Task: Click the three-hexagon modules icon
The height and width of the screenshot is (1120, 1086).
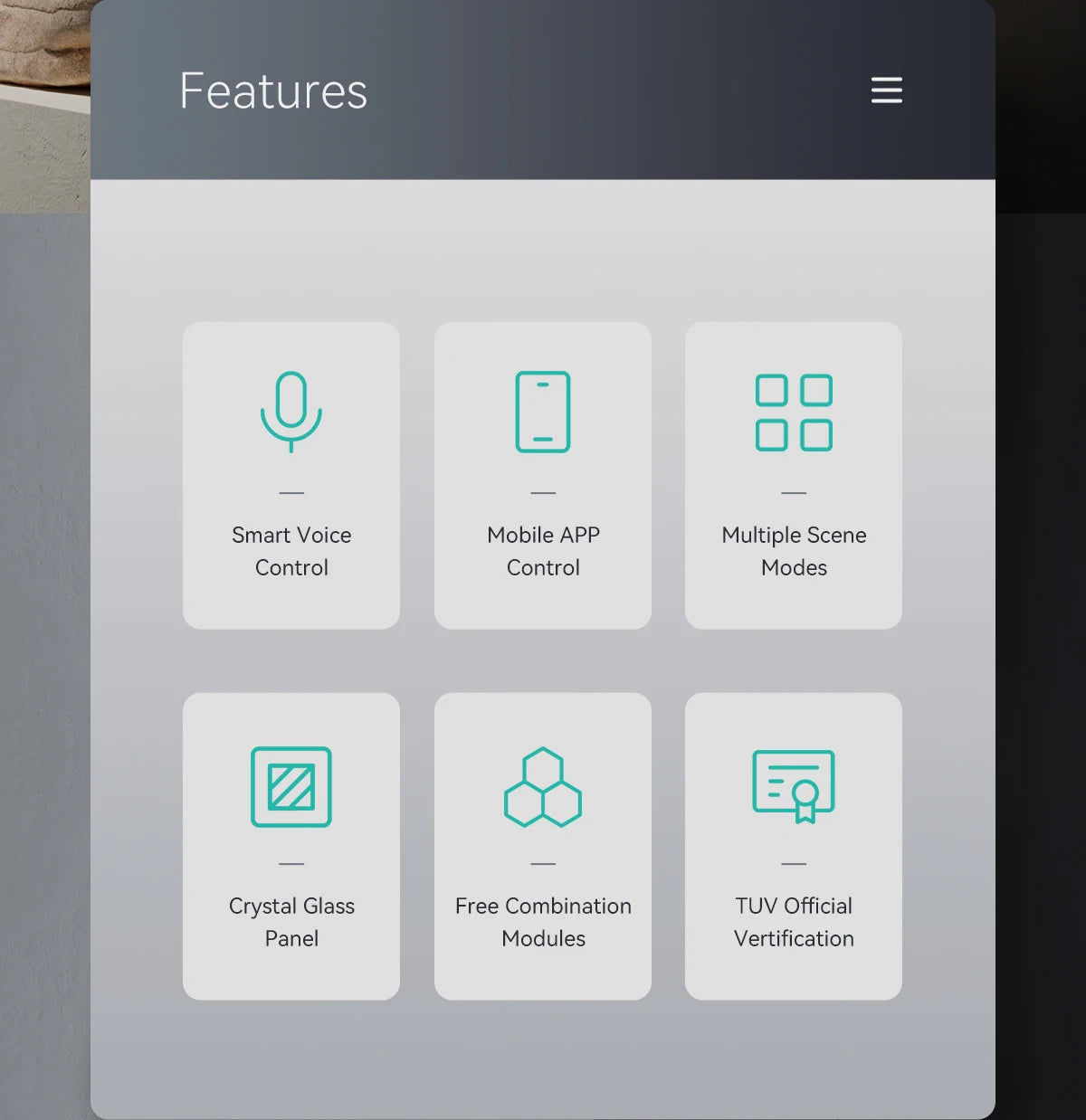Action: [543, 787]
